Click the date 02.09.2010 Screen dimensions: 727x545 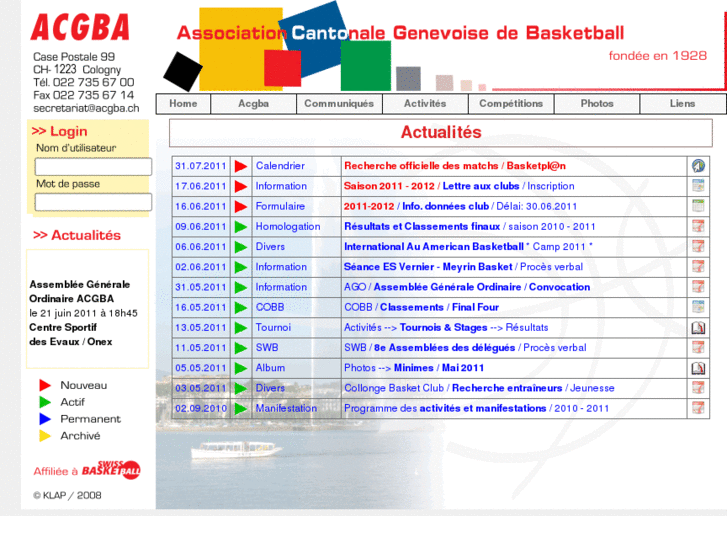(x=201, y=409)
